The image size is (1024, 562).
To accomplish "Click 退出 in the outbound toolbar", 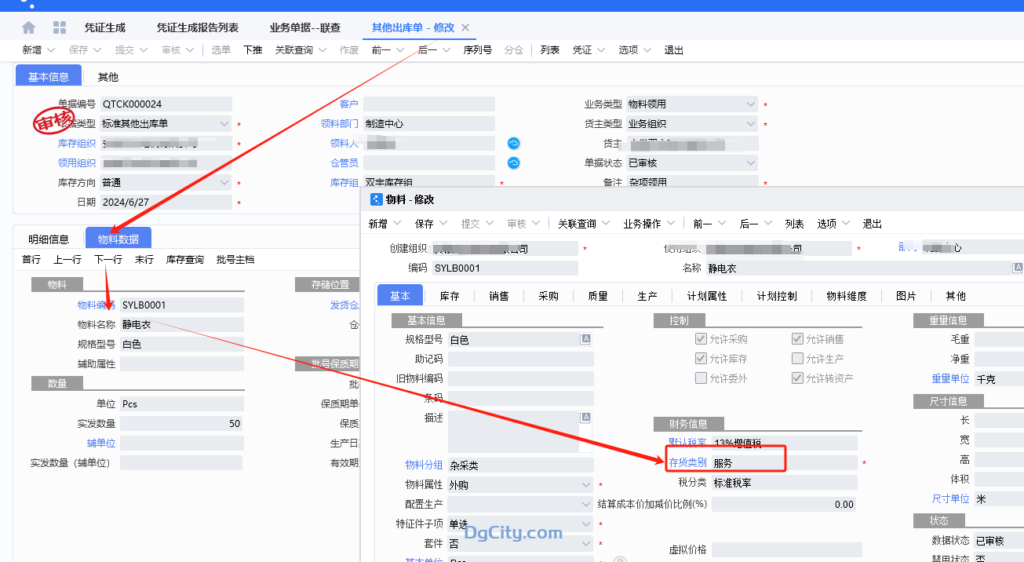I will tap(673, 50).
